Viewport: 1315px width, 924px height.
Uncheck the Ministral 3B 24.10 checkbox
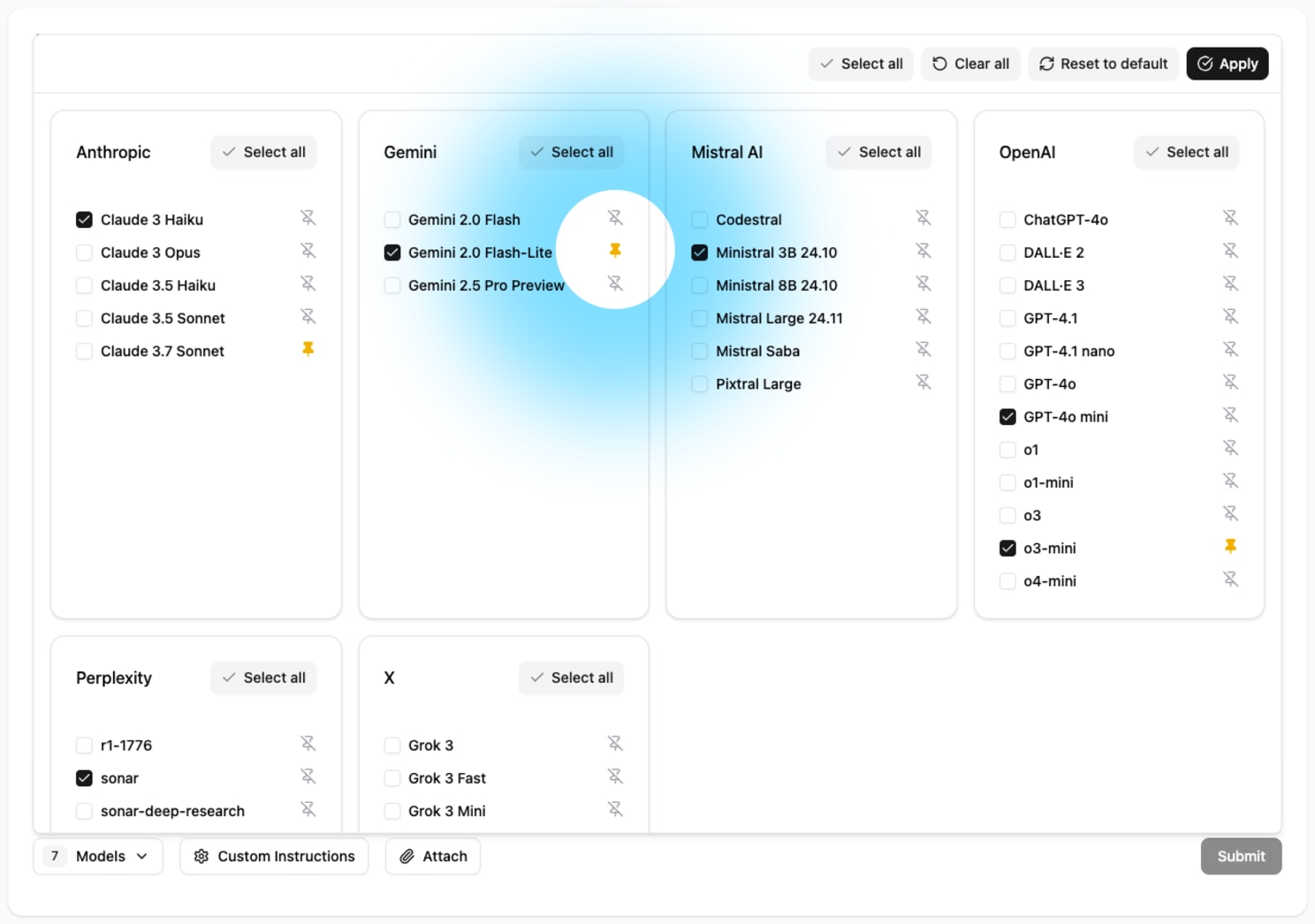(x=700, y=253)
